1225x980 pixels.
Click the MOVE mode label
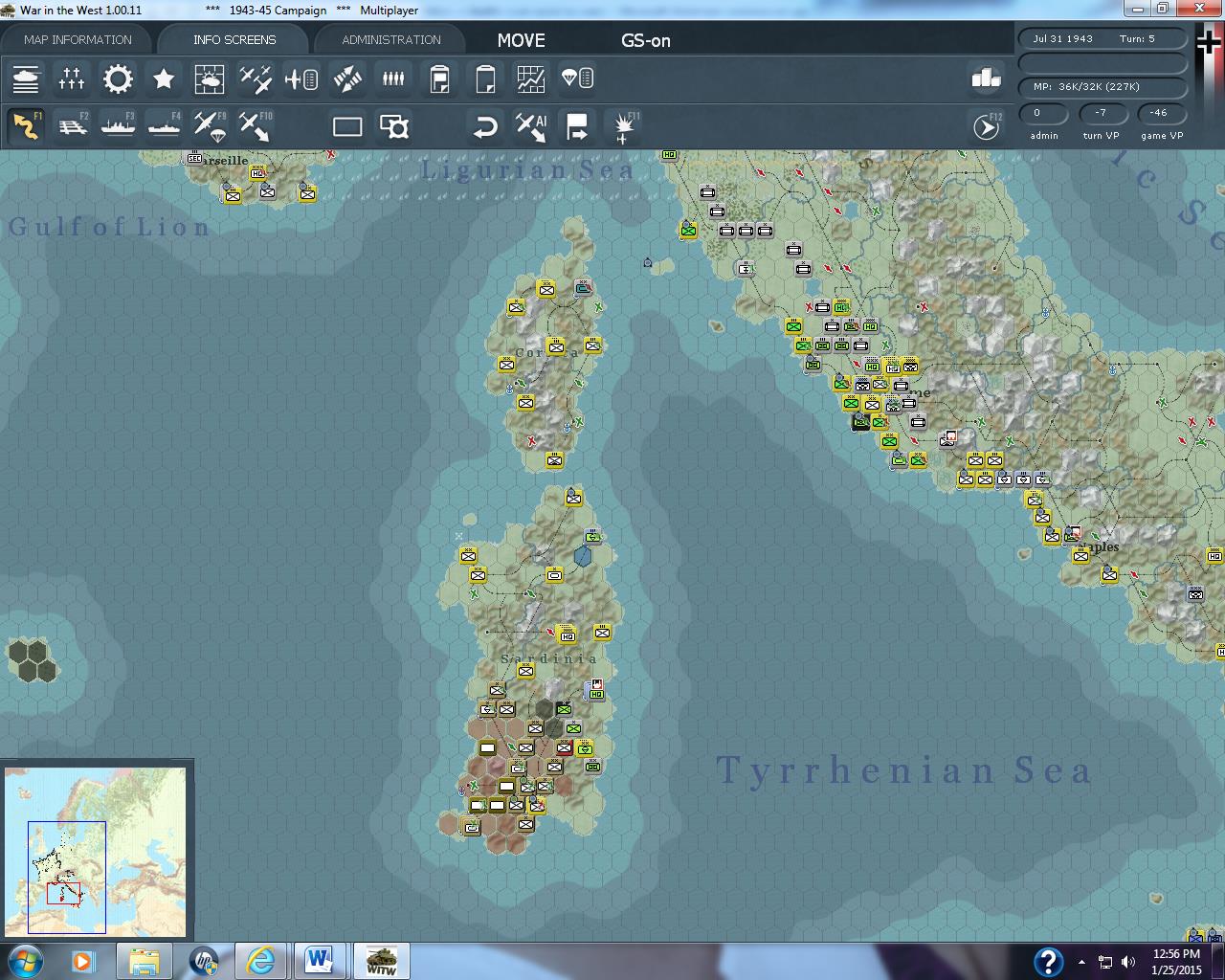[x=521, y=40]
